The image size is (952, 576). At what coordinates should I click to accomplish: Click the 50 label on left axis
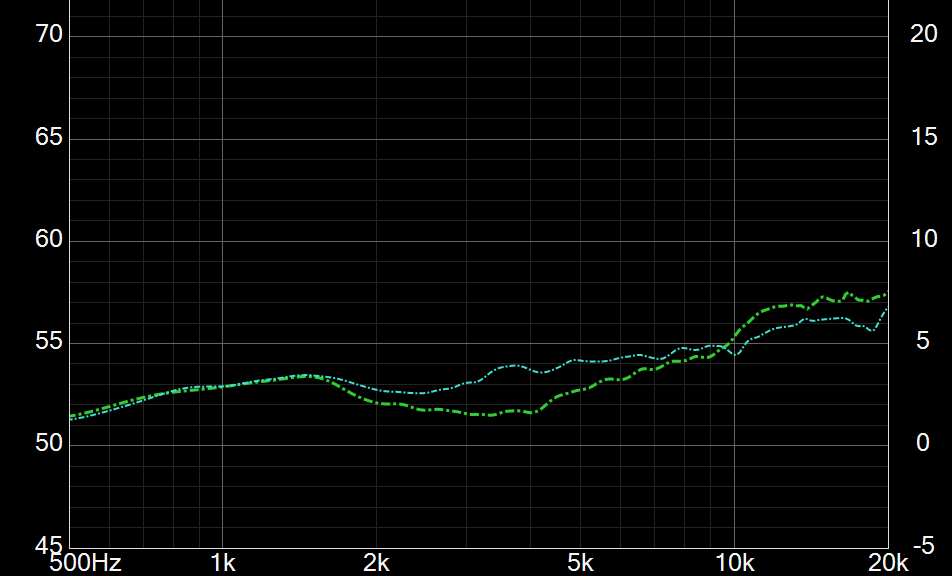(x=49, y=443)
